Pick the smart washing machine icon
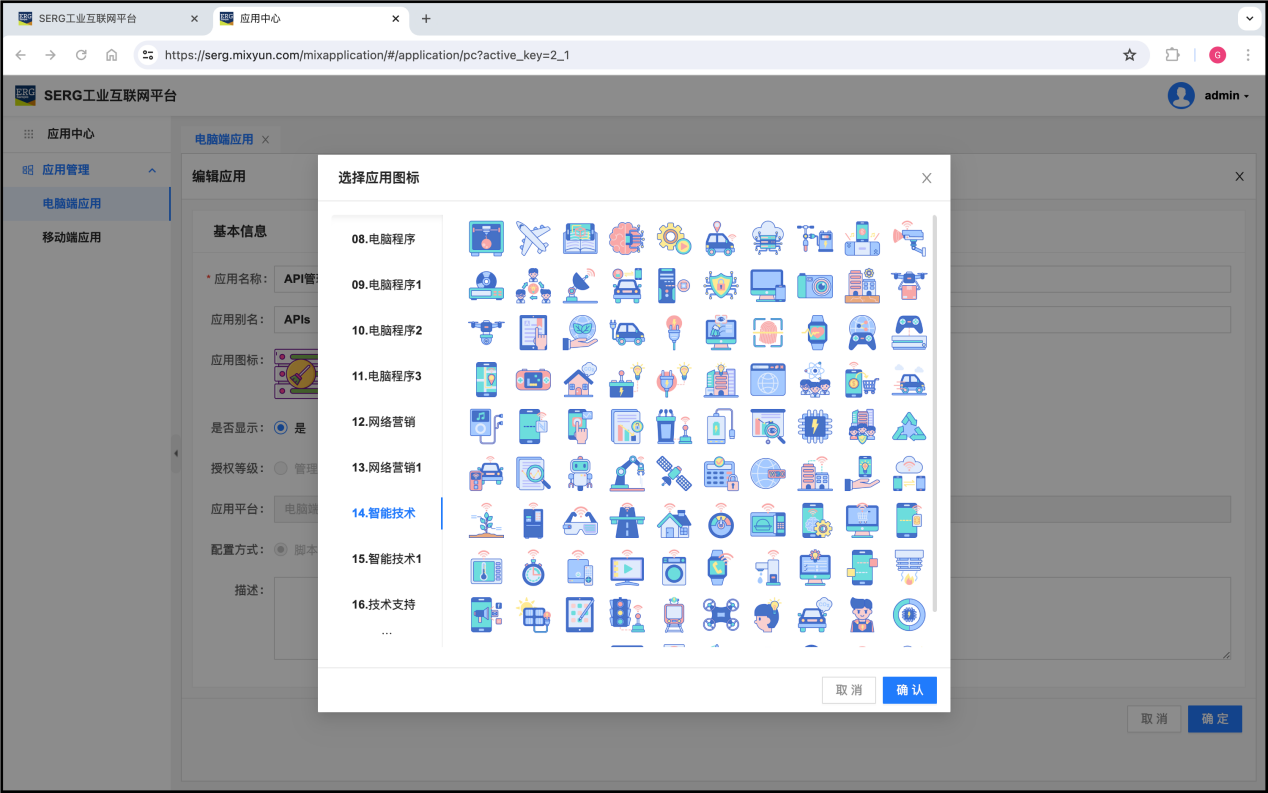The width and height of the screenshot is (1268, 793). click(x=675, y=567)
